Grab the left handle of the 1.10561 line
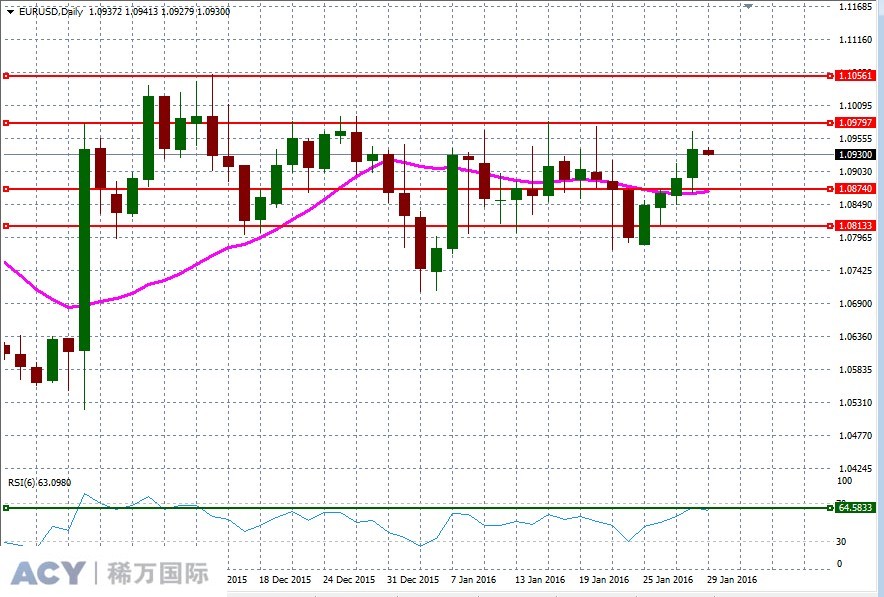This screenshot has height=597, width=884. [6, 76]
